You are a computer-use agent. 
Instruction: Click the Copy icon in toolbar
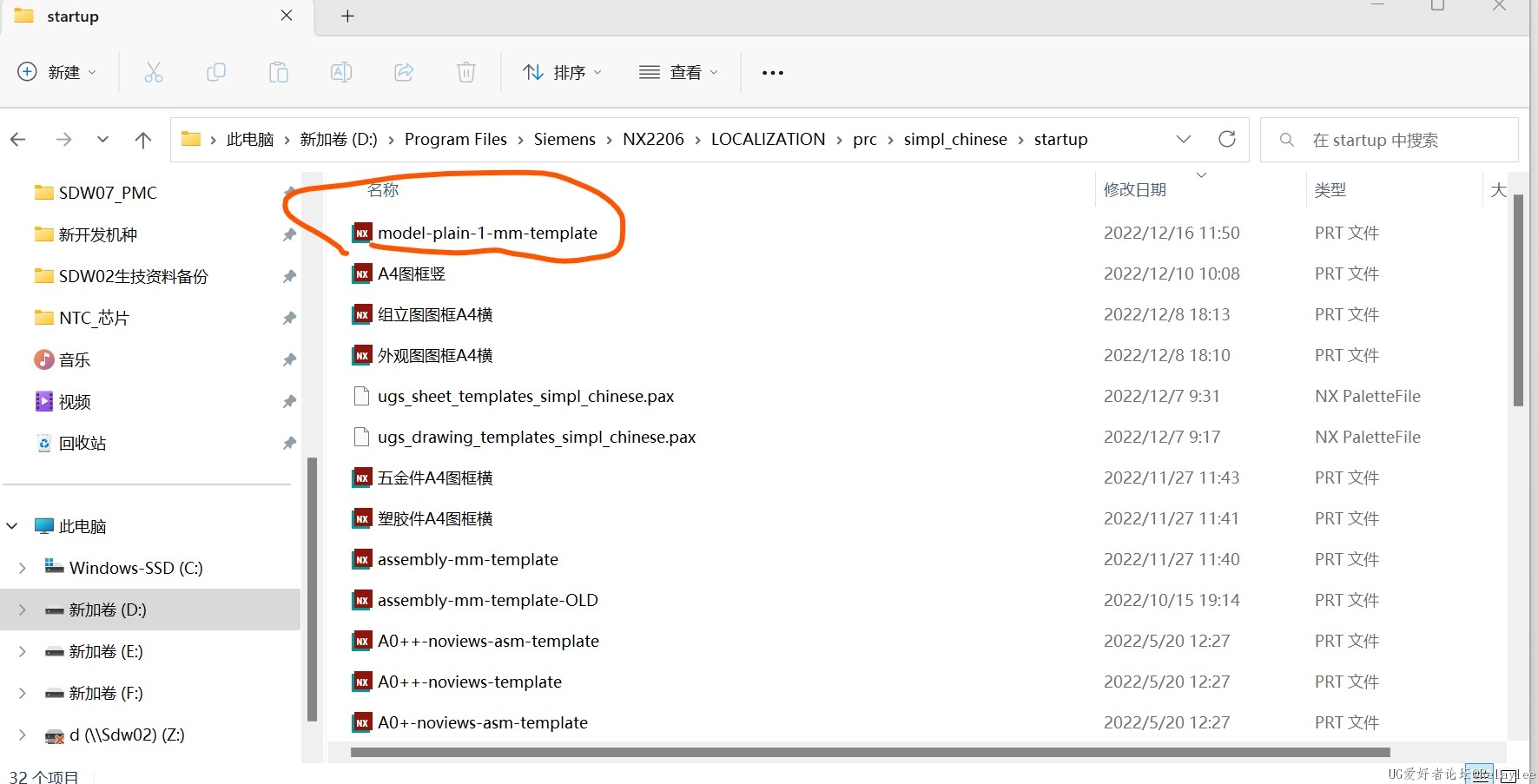click(216, 72)
